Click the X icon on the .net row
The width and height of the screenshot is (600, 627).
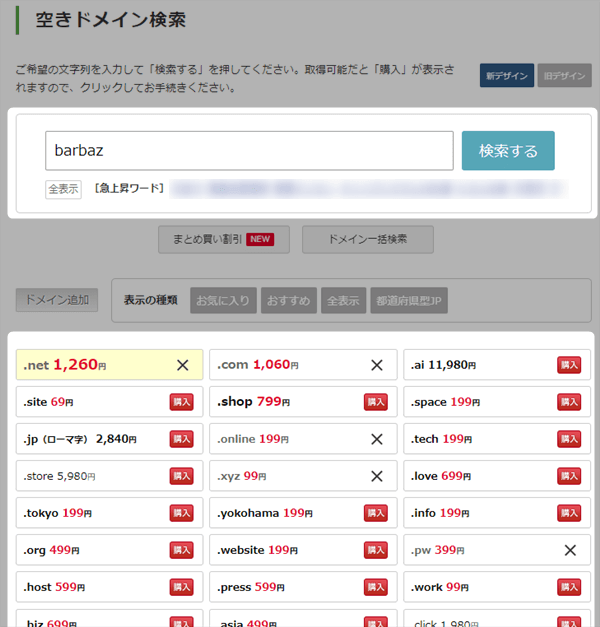point(182,365)
